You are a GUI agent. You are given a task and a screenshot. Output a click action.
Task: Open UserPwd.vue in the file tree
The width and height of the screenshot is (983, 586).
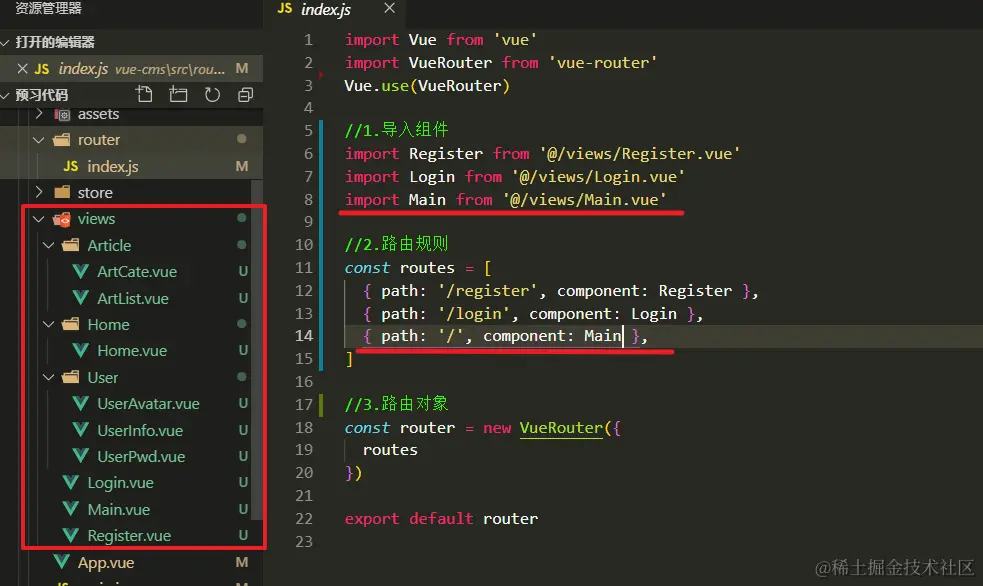point(141,457)
